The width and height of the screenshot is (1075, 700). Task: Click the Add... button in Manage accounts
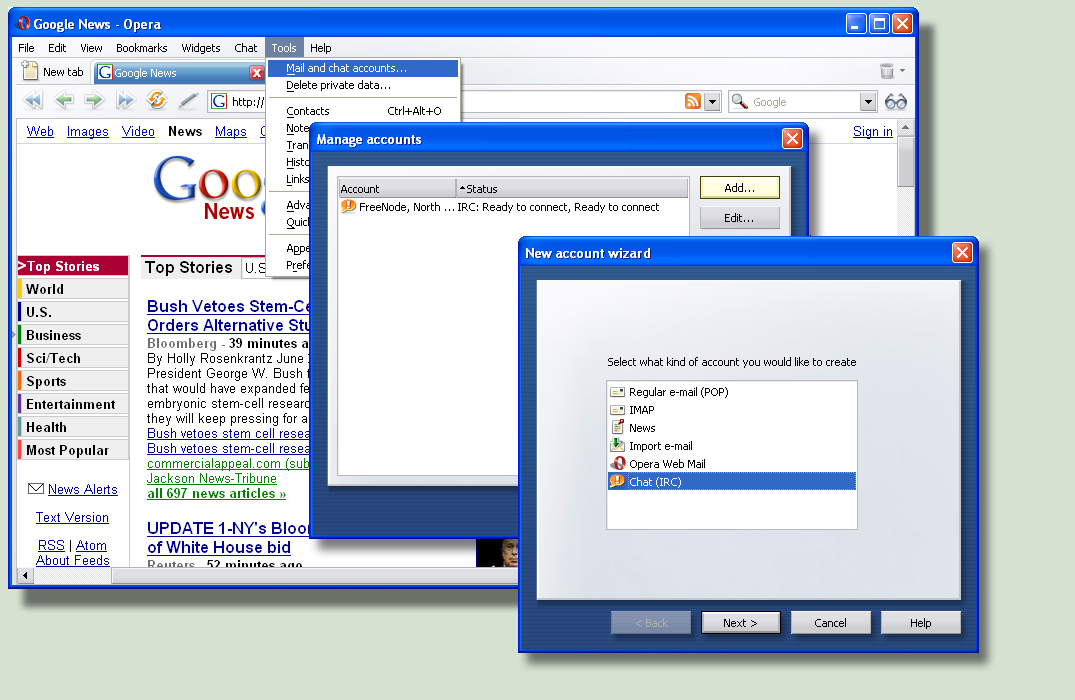[x=739, y=187]
